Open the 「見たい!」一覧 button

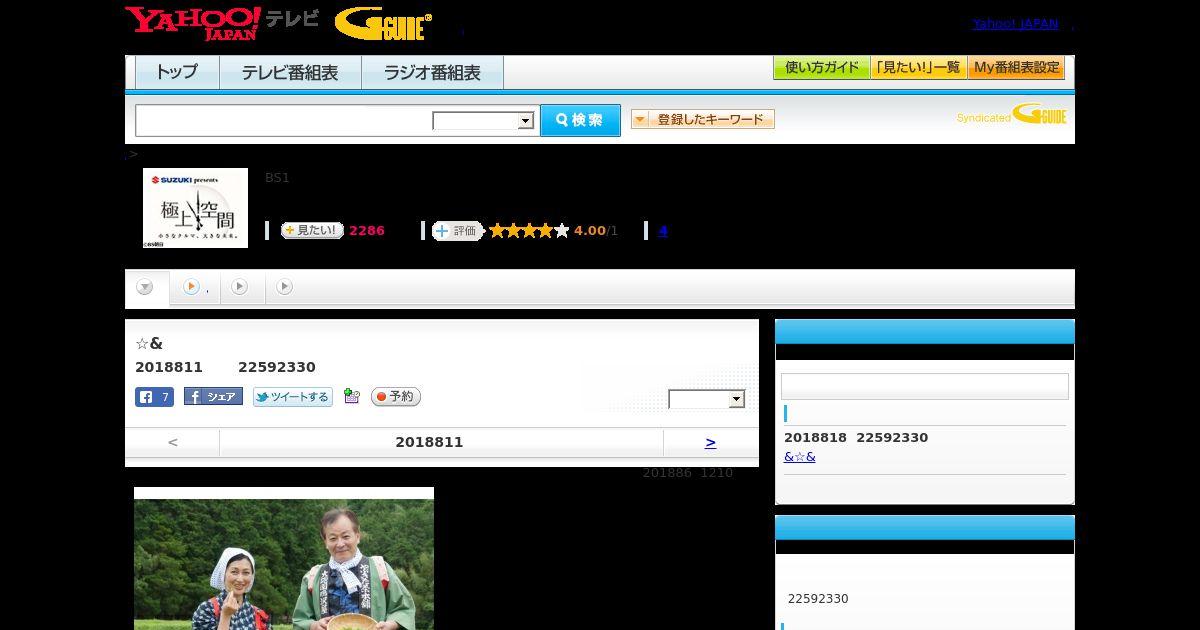tap(919, 68)
